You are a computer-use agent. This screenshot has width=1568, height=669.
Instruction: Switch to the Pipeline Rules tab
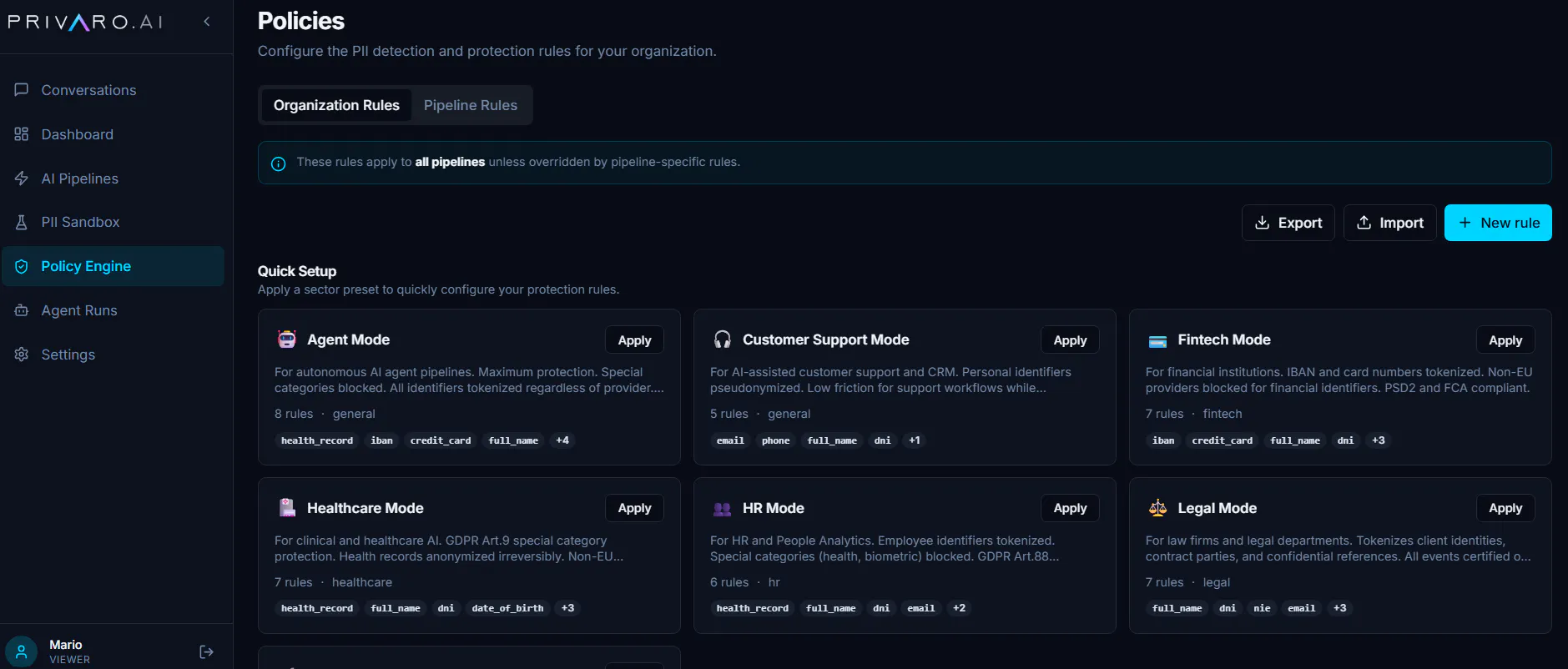471,105
